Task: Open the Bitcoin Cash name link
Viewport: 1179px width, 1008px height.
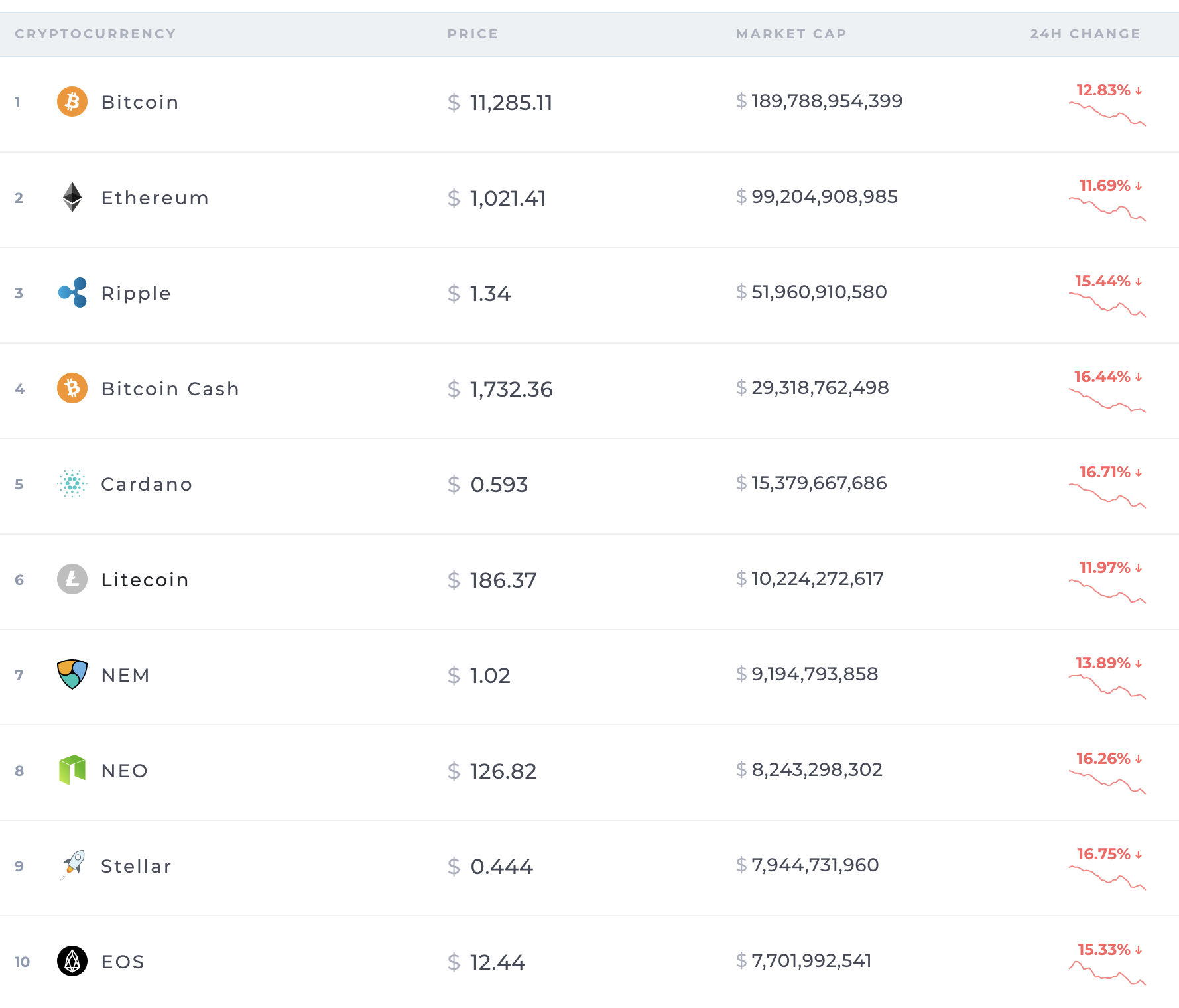Action: pyautogui.click(x=170, y=389)
